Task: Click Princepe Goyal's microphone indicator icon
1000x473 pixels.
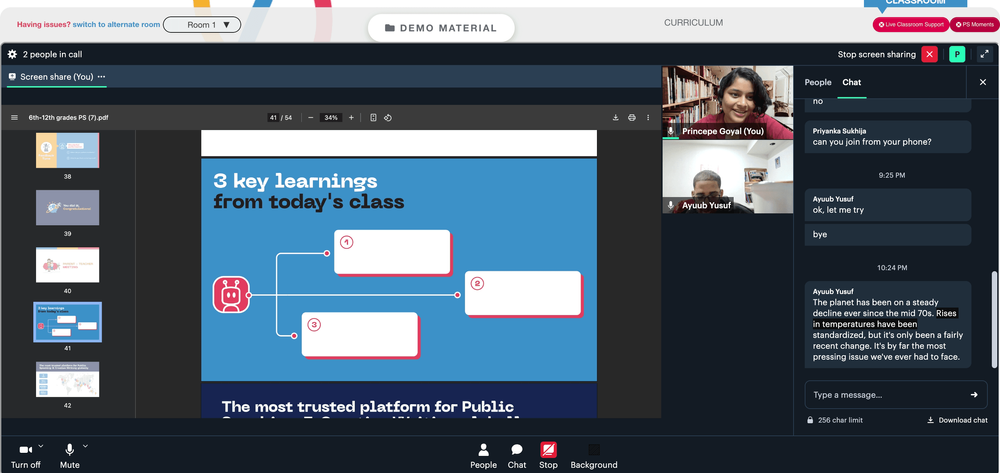Action: pyautogui.click(x=670, y=131)
